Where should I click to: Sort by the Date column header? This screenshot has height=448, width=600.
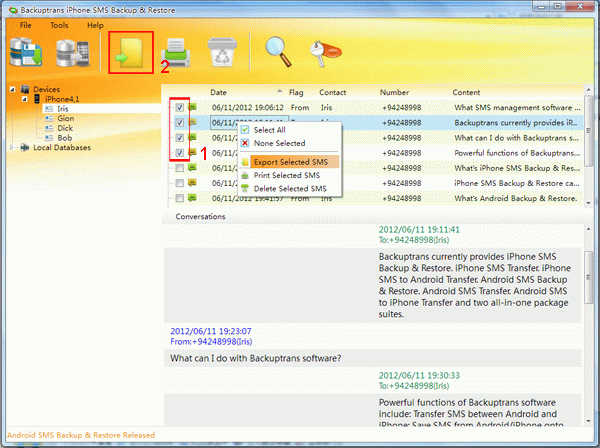tap(218, 93)
